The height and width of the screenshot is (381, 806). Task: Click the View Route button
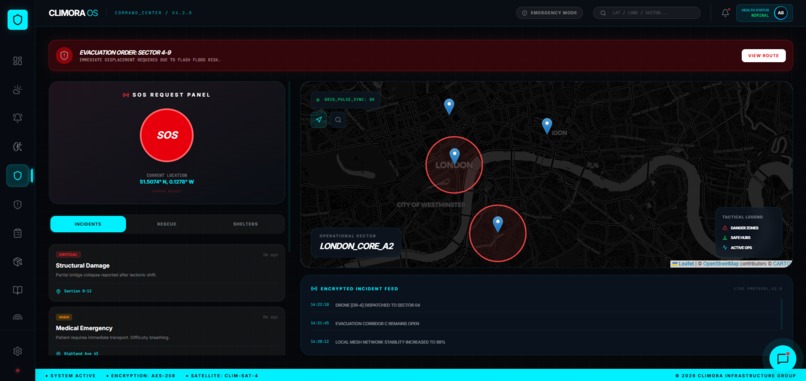point(763,56)
